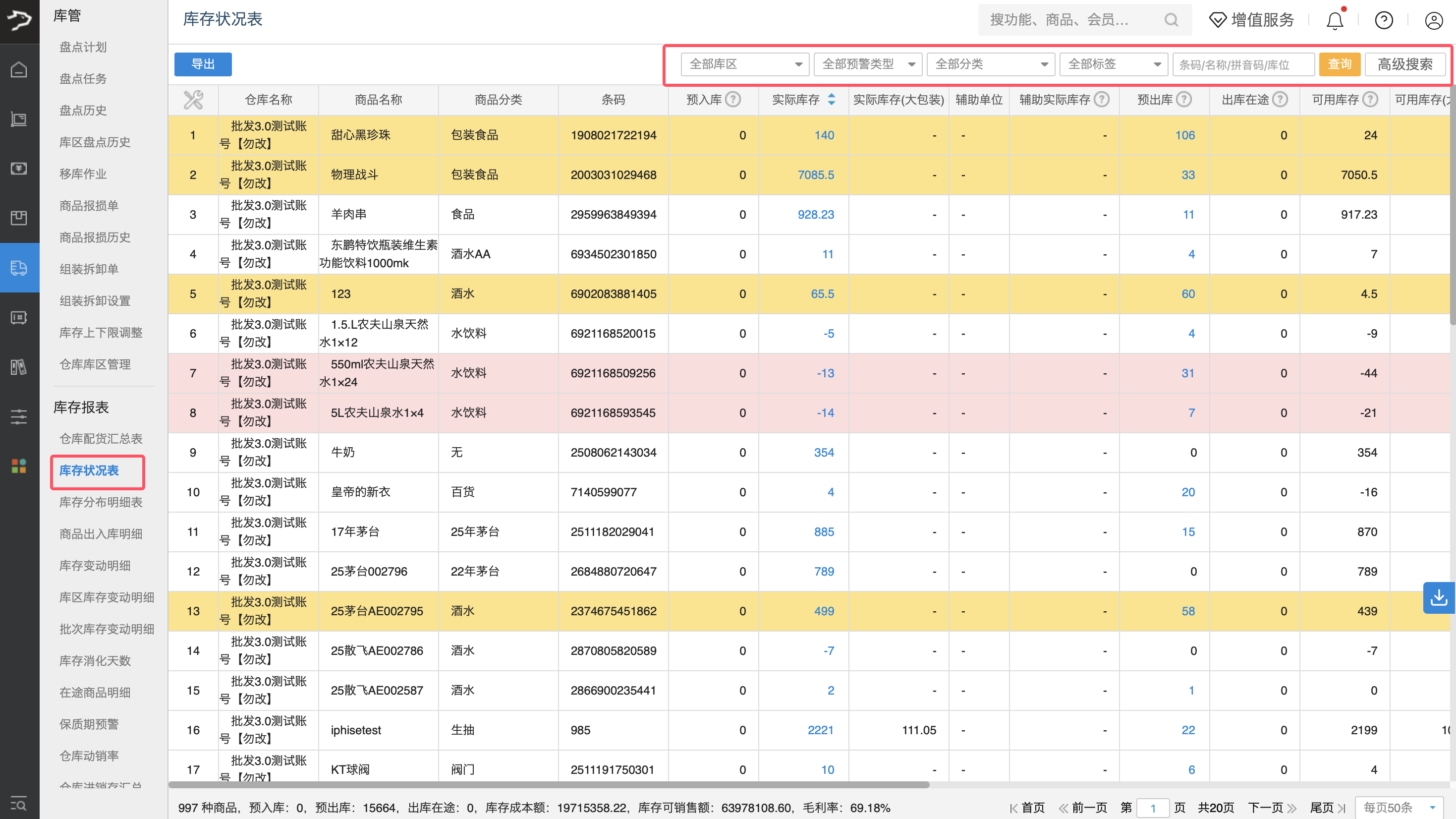This screenshot has width=1456, height=819.
Task: Expand the 全部预警类型 dropdown
Action: [x=868, y=64]
